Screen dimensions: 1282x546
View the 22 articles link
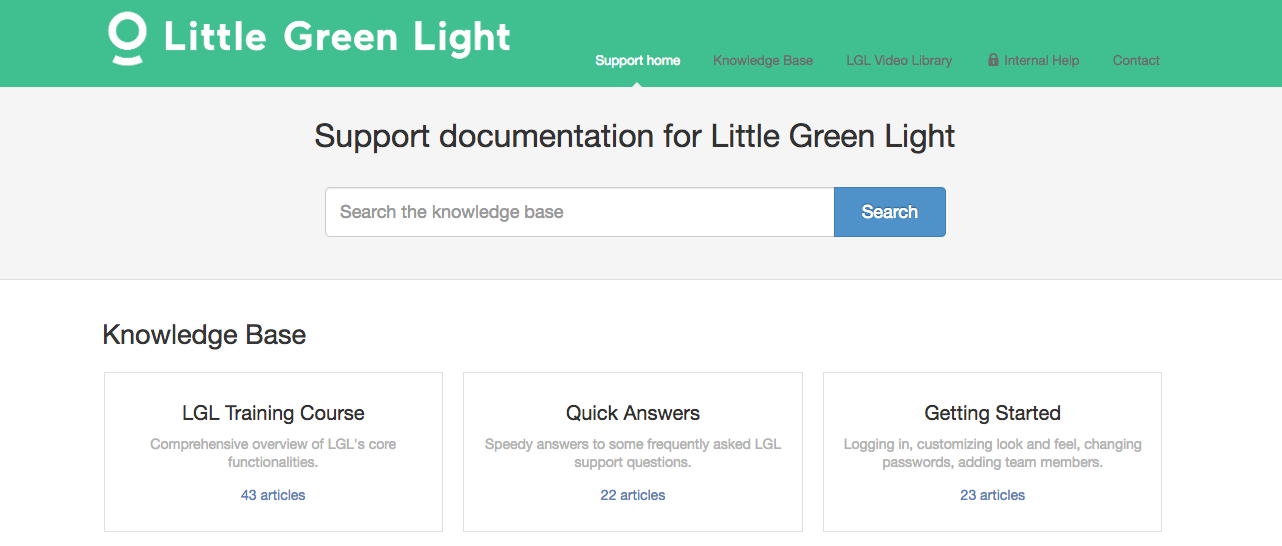pyautogui.click(x=633, y=495)
